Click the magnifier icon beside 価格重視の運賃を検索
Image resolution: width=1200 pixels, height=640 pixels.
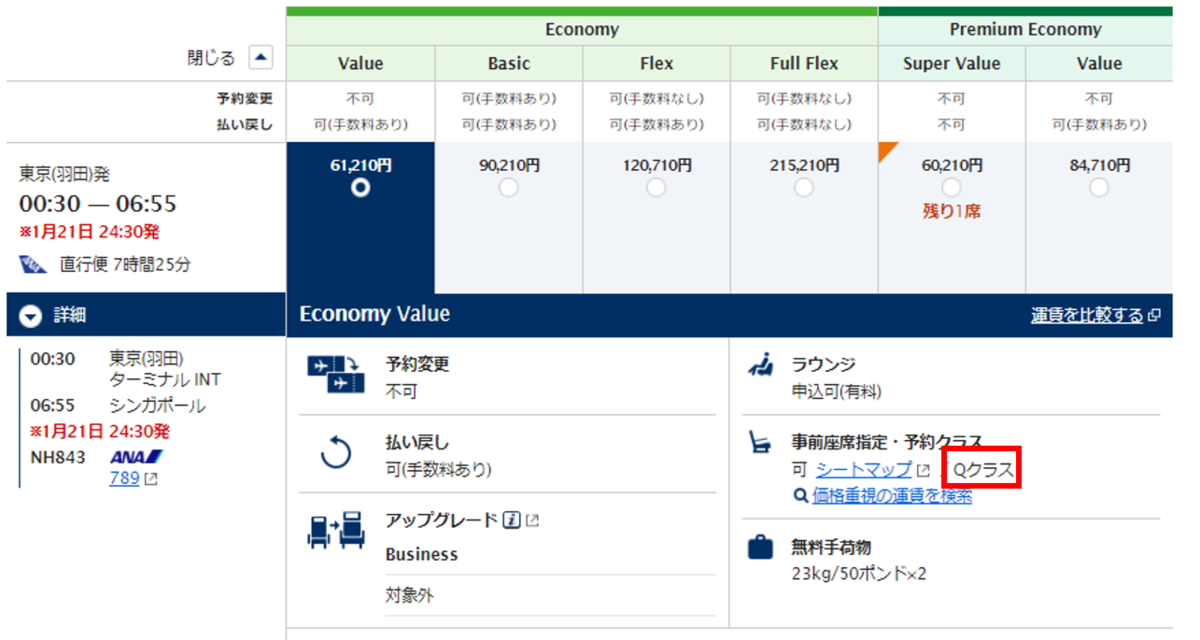tap(801, 495)
